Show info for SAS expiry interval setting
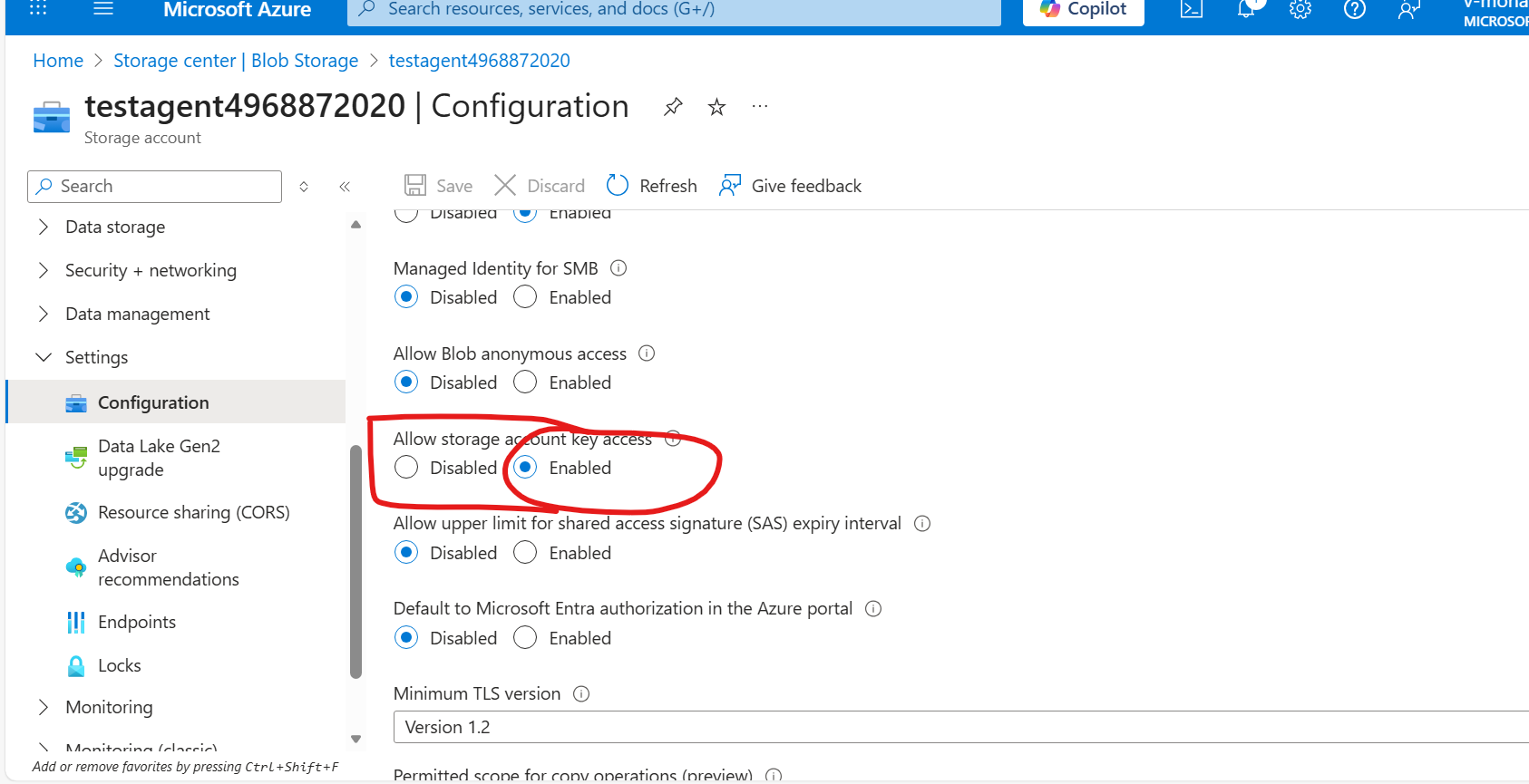Image resolution: width=1529 pixels, height=784 pixels. [x=922, y=524]
